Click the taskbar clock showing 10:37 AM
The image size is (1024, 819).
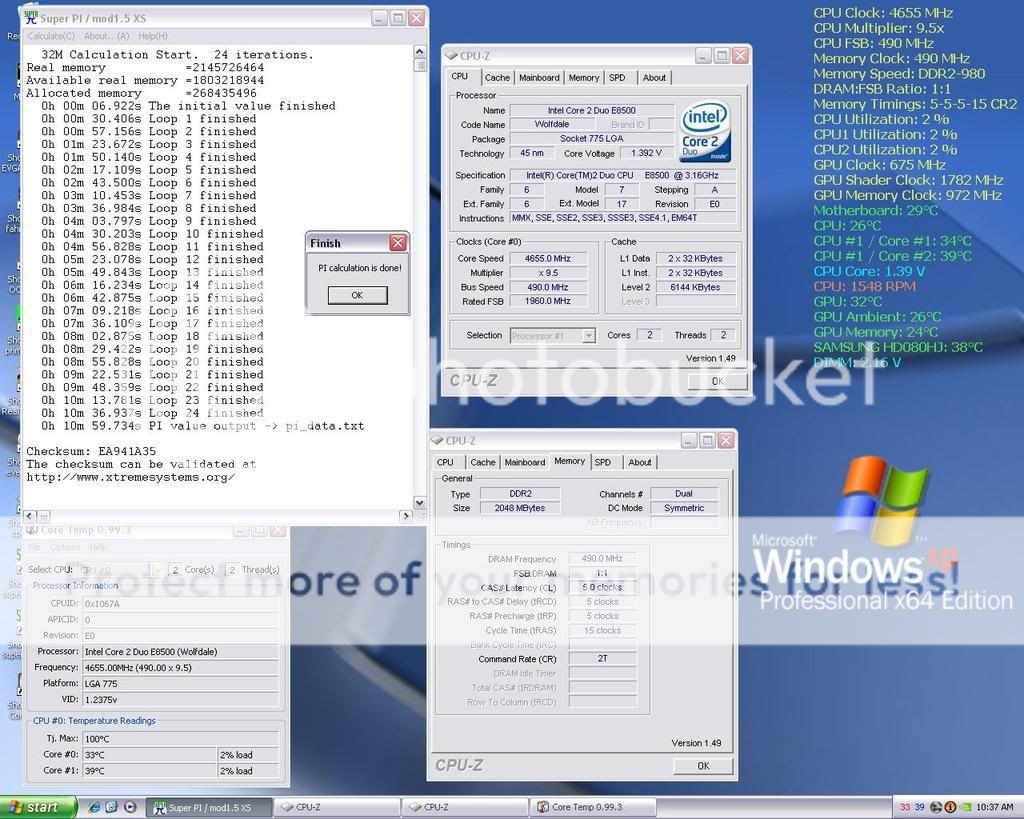click(995, 807)
